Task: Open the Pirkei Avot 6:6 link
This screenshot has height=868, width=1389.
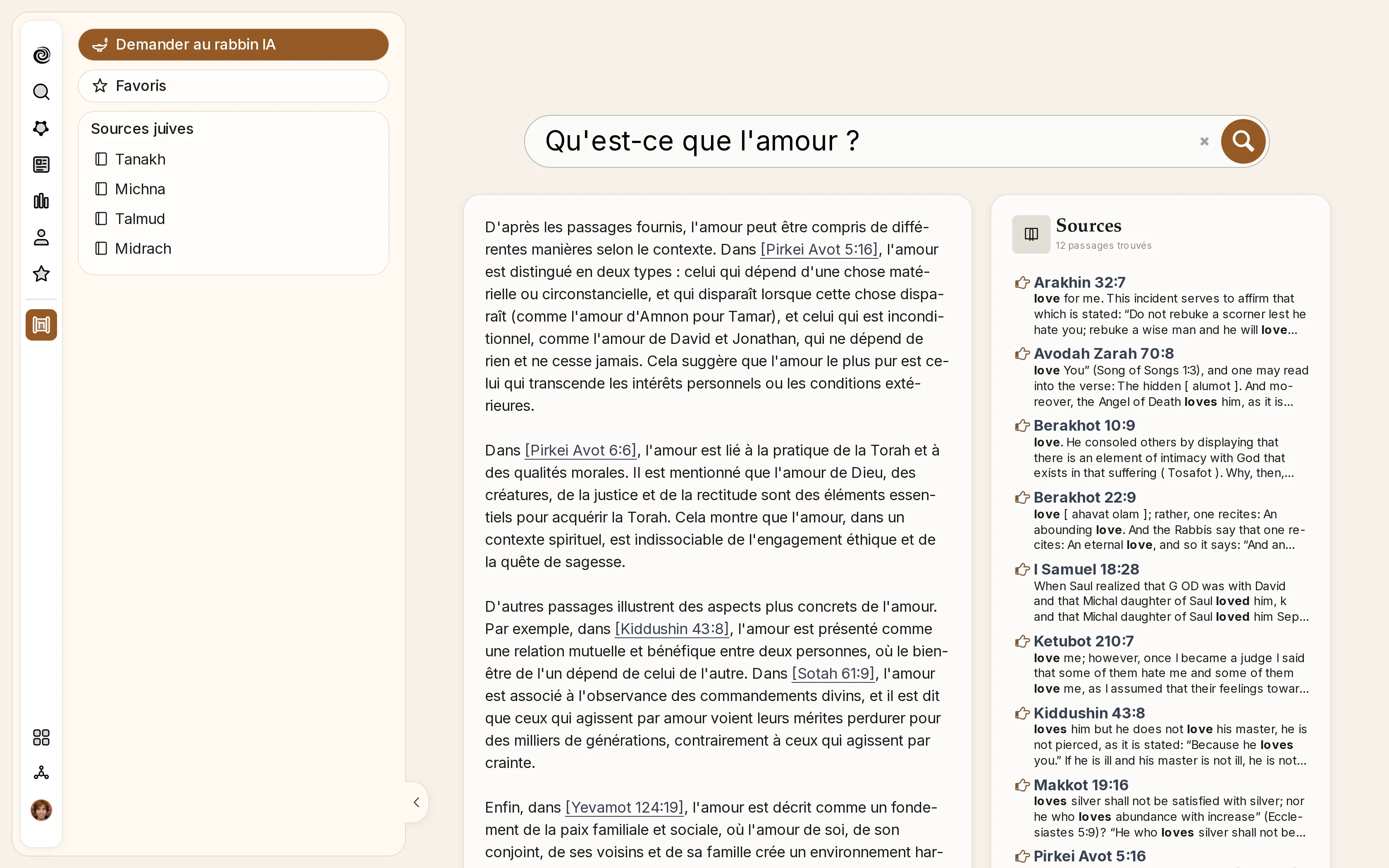Action: 581,451
